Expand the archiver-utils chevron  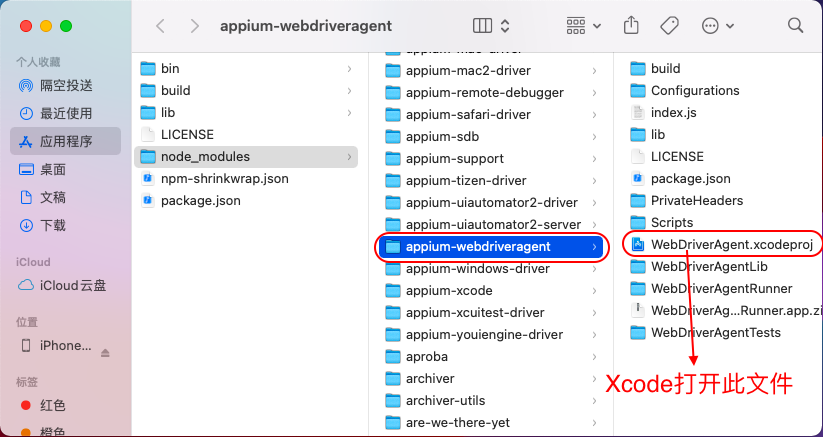click(x=594, y=401)
